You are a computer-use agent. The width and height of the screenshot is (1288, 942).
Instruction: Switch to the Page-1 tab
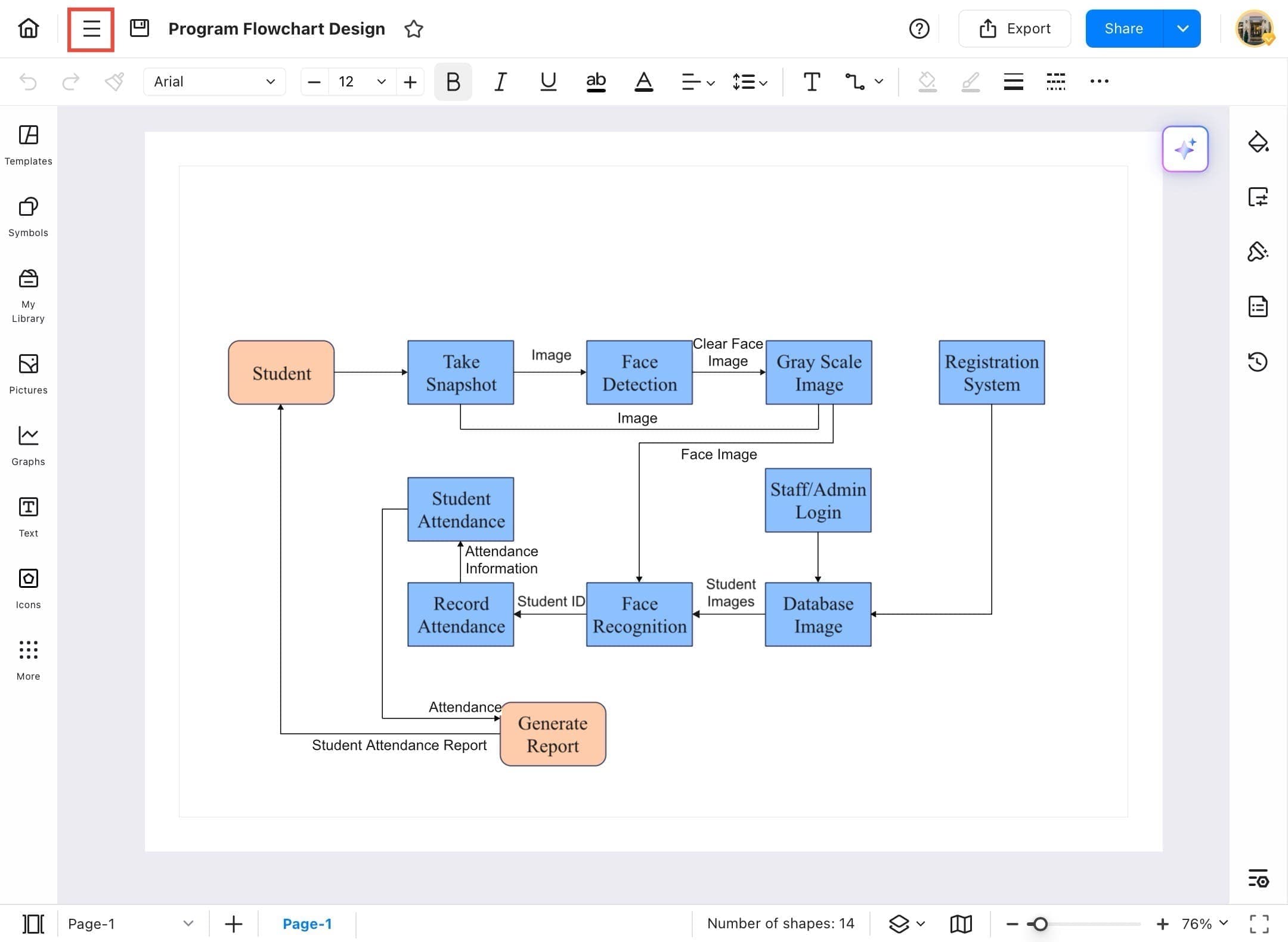[x=308, y=924]
